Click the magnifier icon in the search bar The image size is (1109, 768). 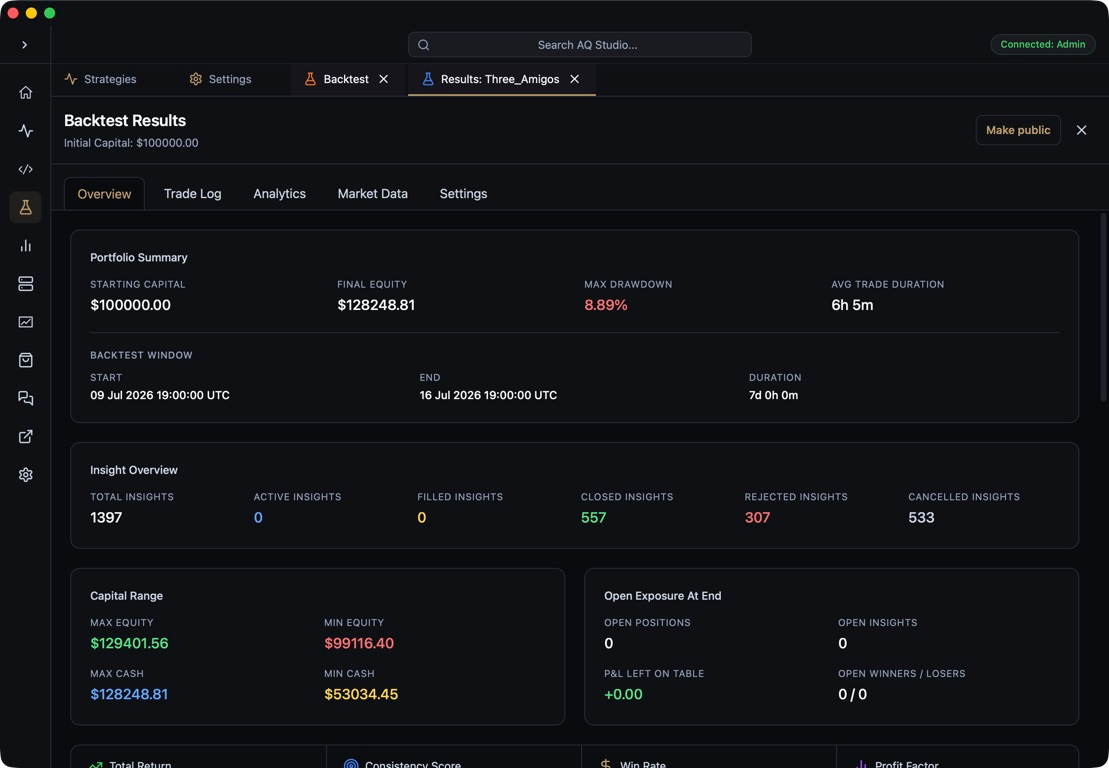point(424,45)
